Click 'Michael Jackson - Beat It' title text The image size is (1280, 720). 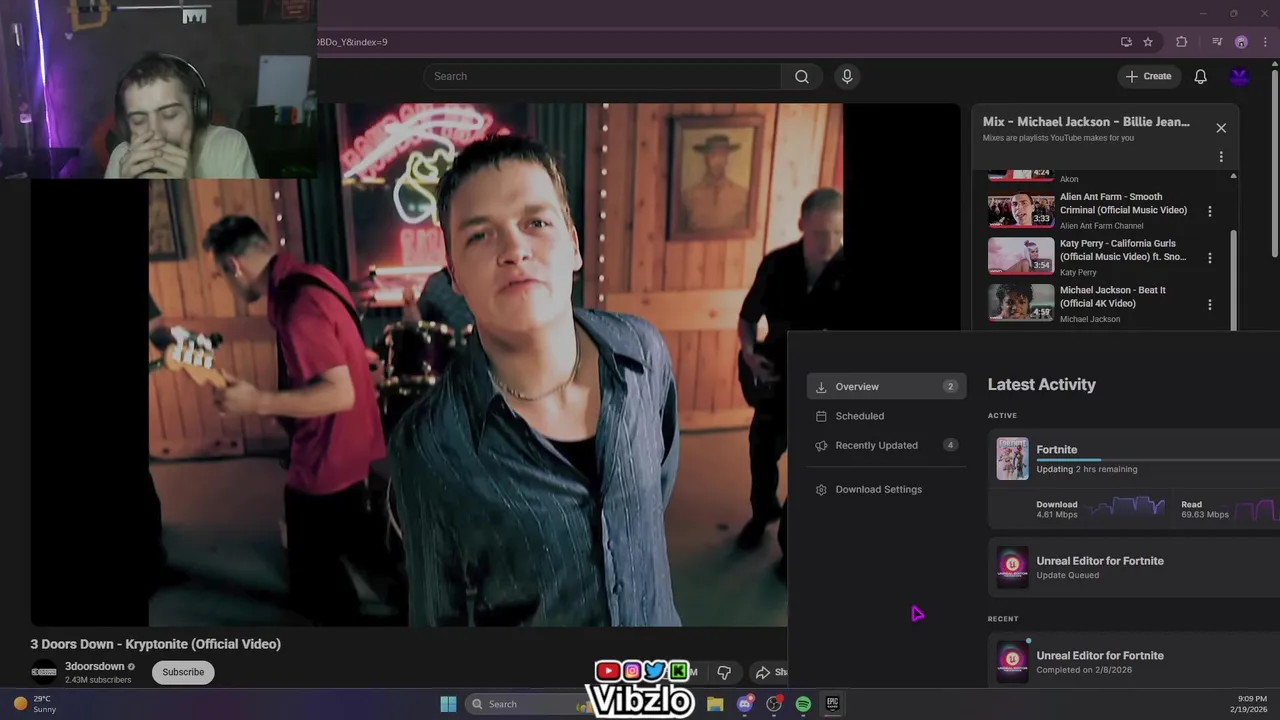(x=1112, y=297)
